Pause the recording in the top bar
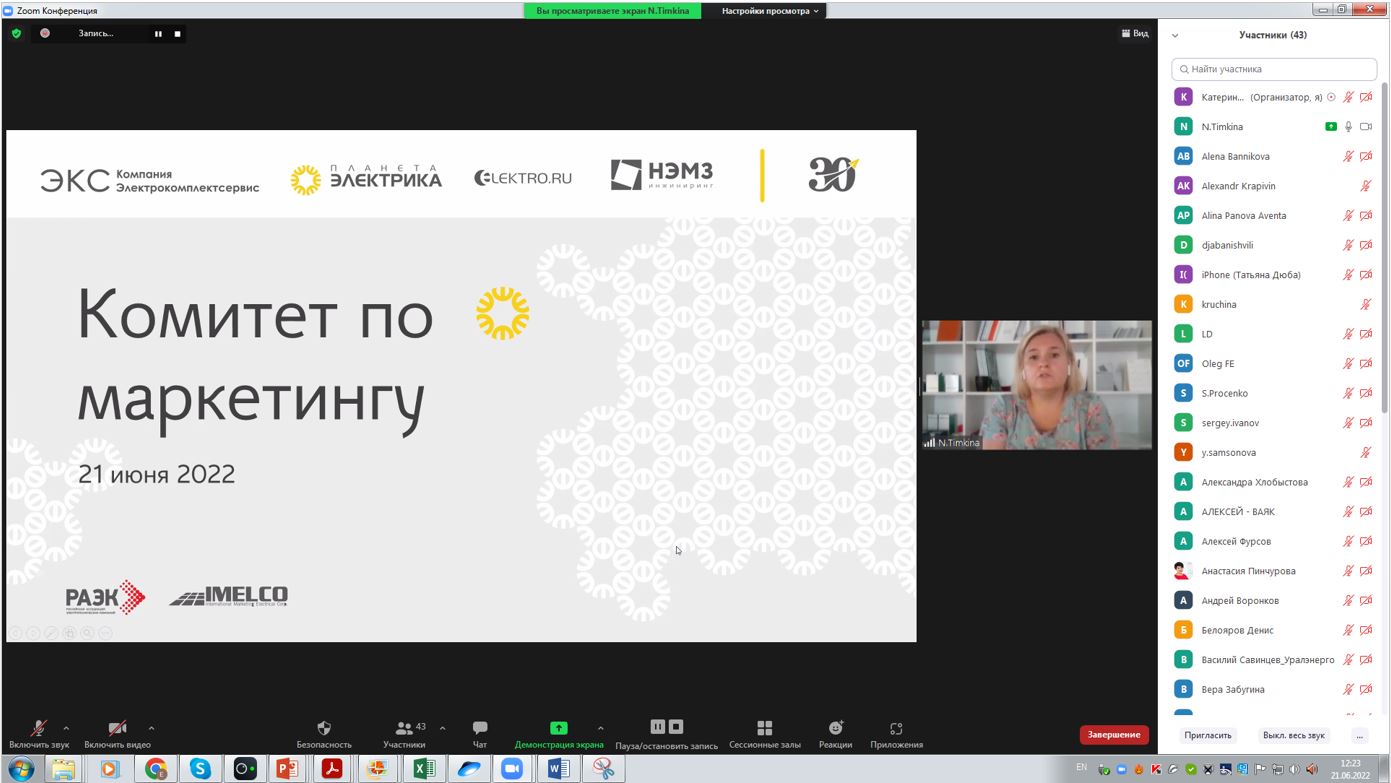The width and height of the screenshot is (1391, 783). (x=158, y=34)
